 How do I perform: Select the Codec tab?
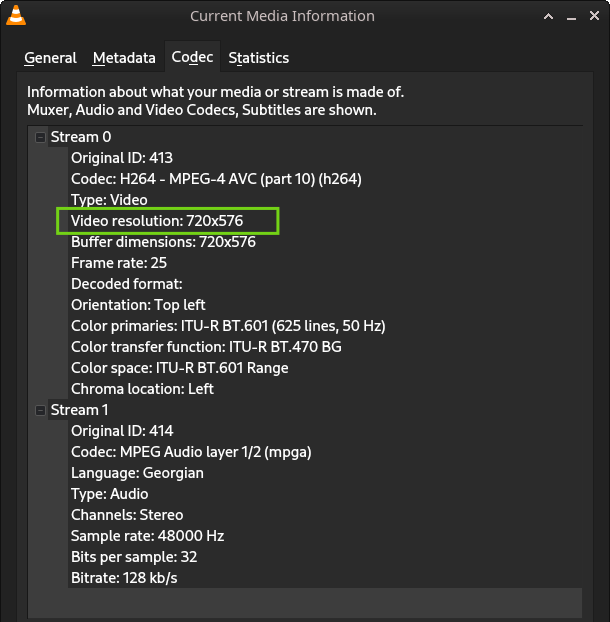pyautogui.click(x=192, y=57)
